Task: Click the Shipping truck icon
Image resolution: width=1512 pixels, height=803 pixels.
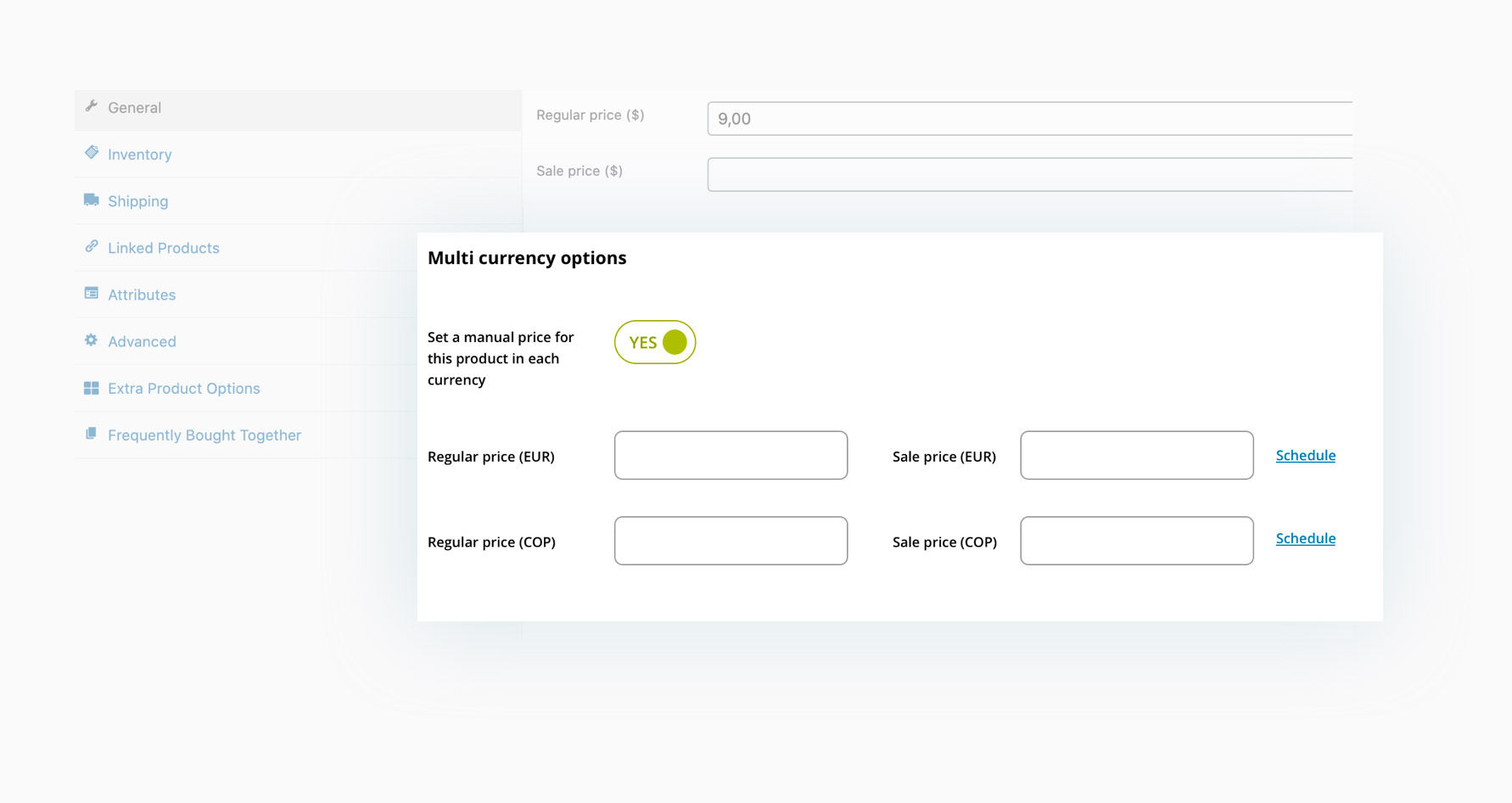Action: click(92, 199)
